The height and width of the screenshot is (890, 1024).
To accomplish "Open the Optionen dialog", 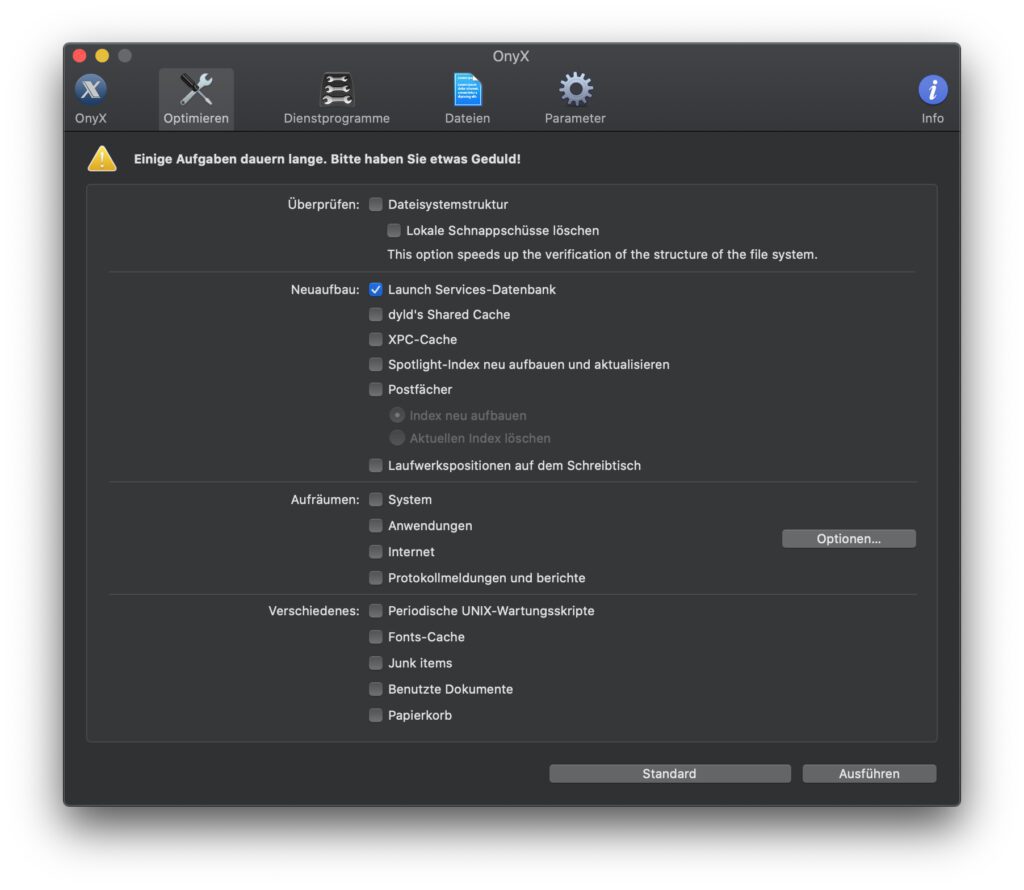I will pyautogui.click(x=848, y=538).
